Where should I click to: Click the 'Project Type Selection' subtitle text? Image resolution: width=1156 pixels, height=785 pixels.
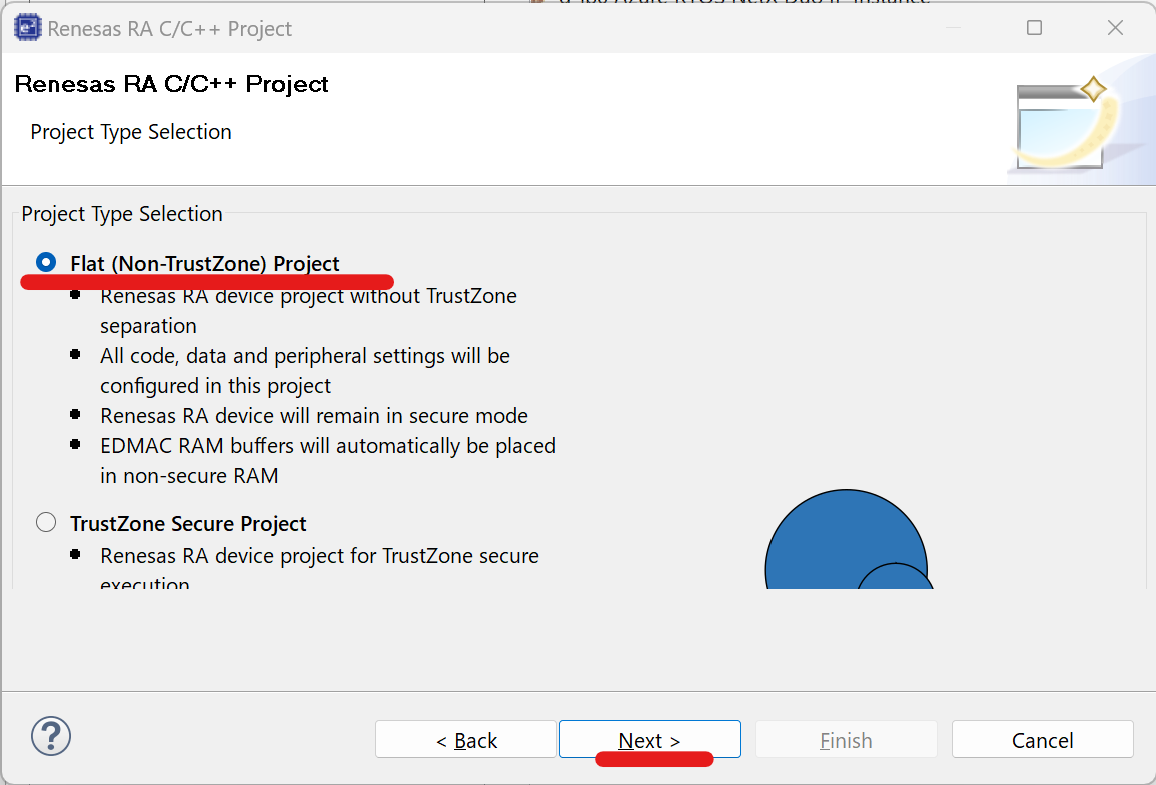pos(130,132)
